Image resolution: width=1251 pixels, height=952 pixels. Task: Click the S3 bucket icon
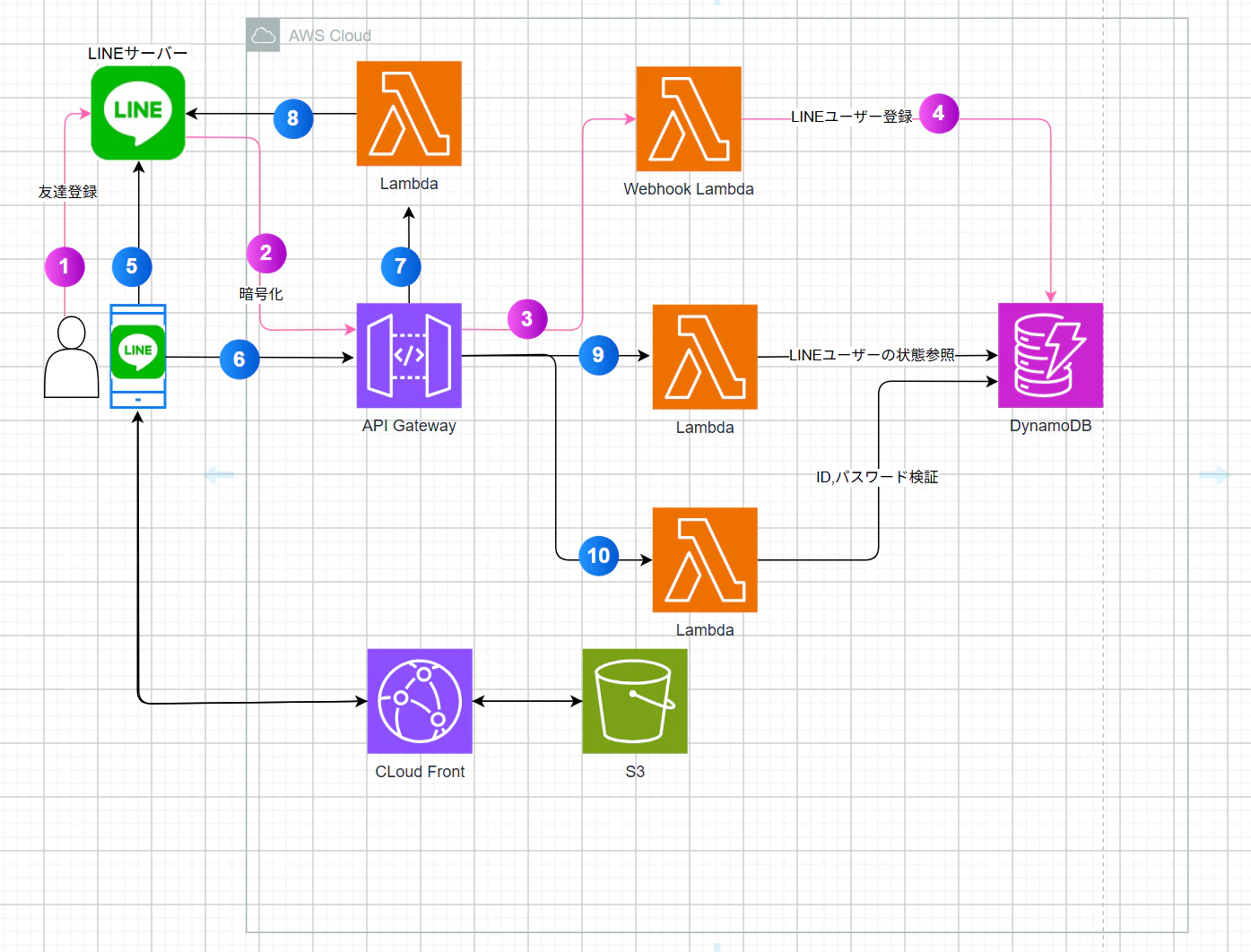(x=635, y=701)
